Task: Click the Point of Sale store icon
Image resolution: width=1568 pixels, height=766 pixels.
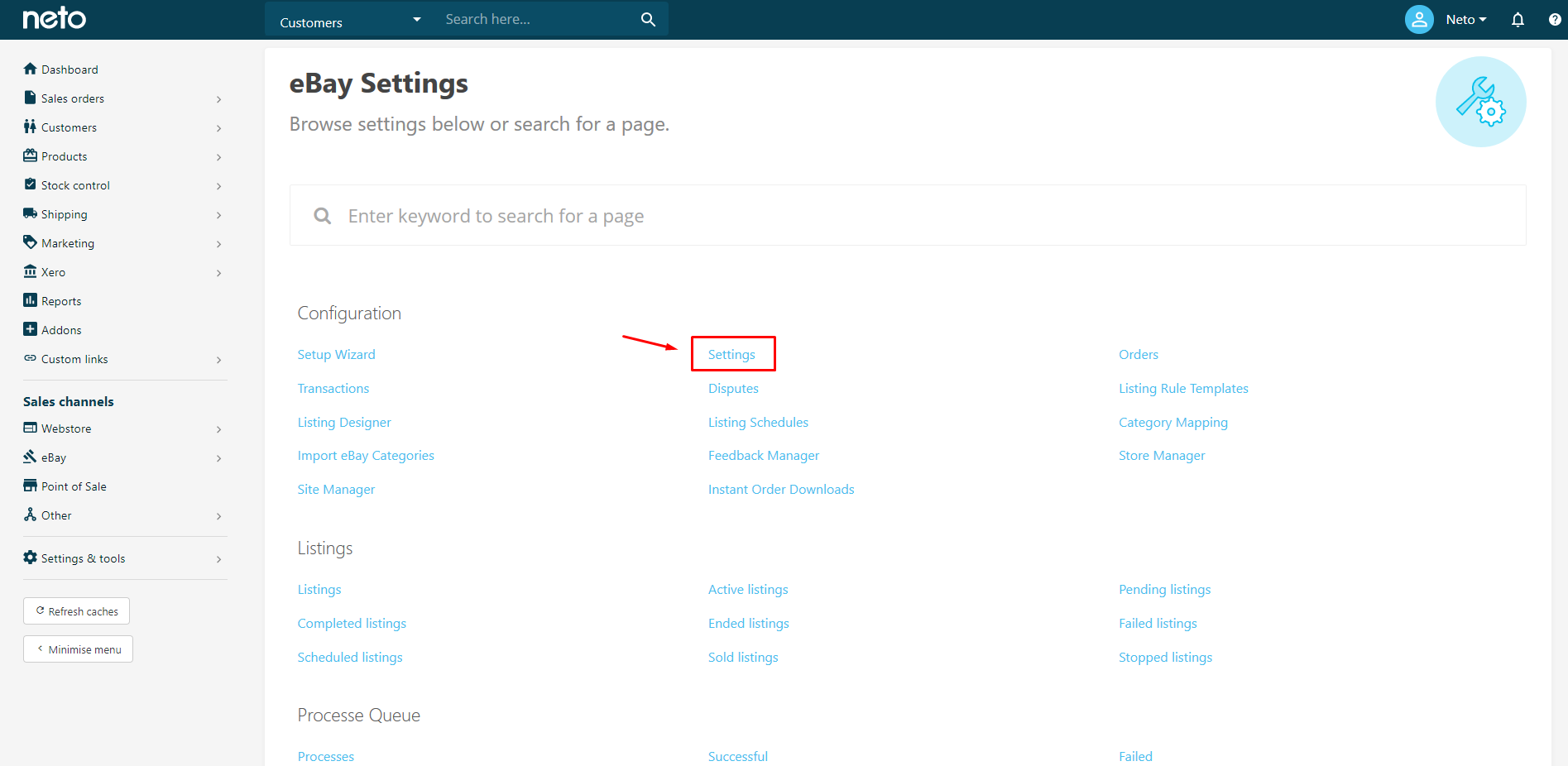Action: [x=31, y=486]
